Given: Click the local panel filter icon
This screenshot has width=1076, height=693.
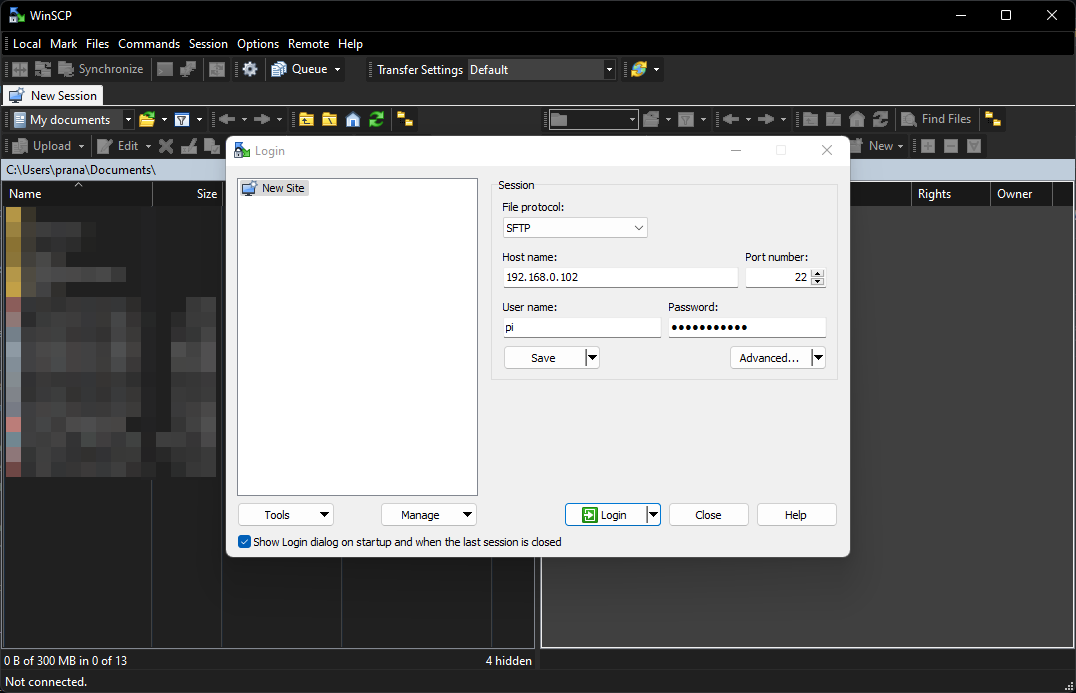Looking at the screenshot, I should [182, 120].
